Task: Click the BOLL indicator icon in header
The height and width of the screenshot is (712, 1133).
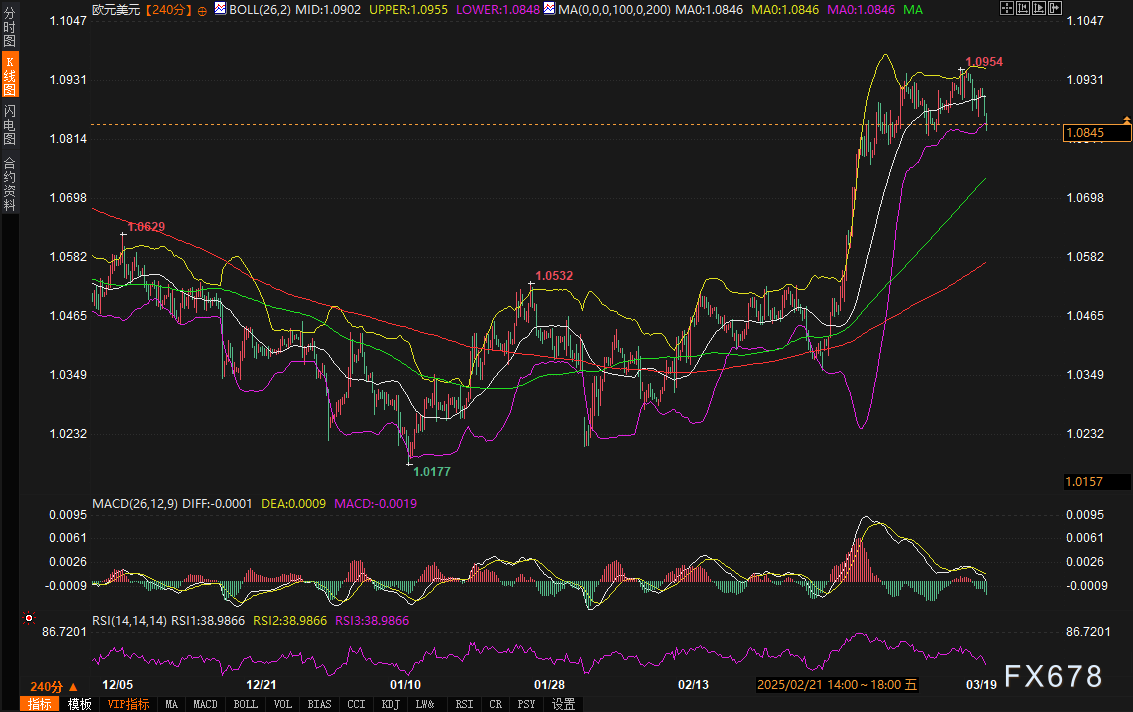Action: click(x=220, y=9)
